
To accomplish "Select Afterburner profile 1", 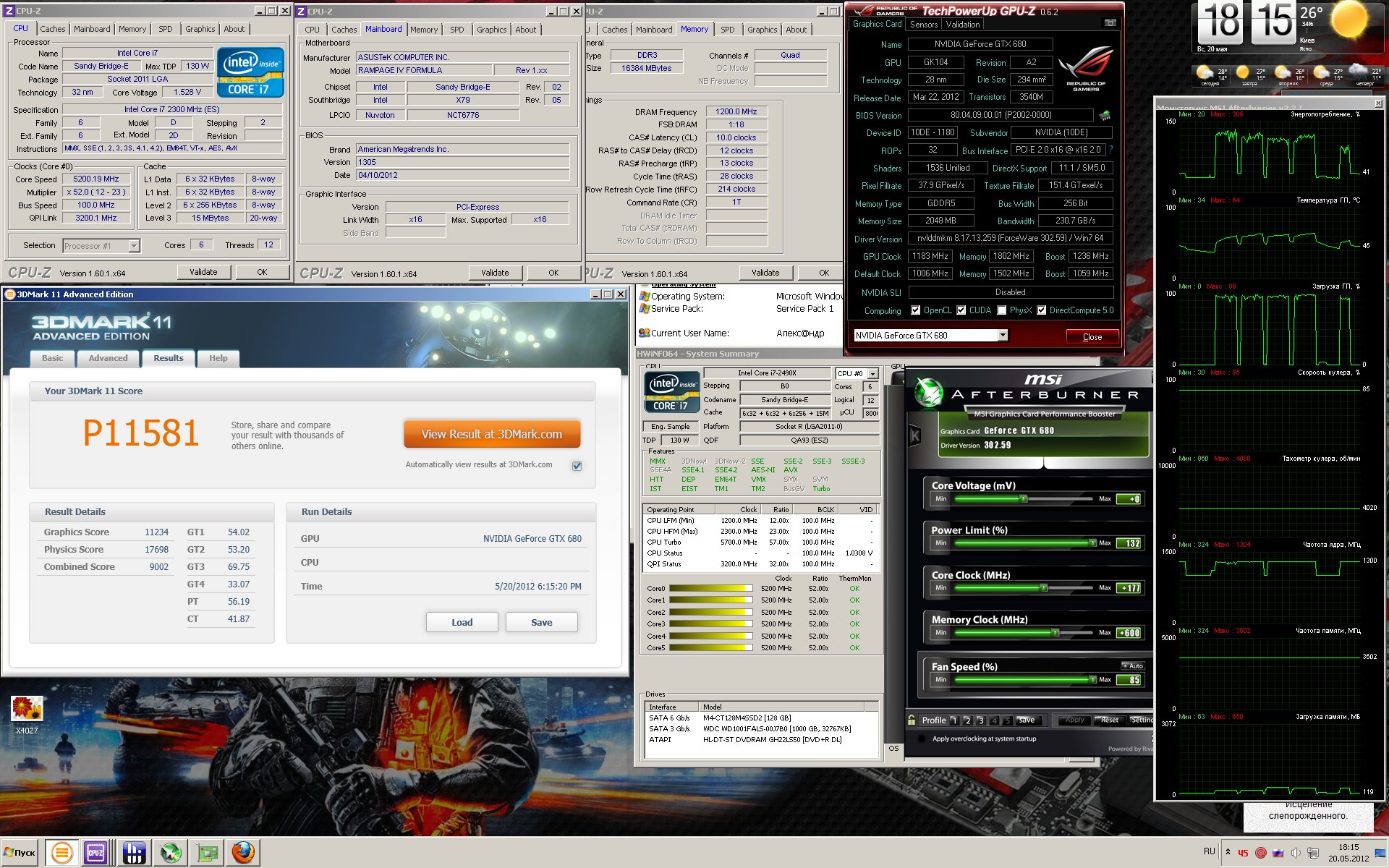I will (953, 720).
